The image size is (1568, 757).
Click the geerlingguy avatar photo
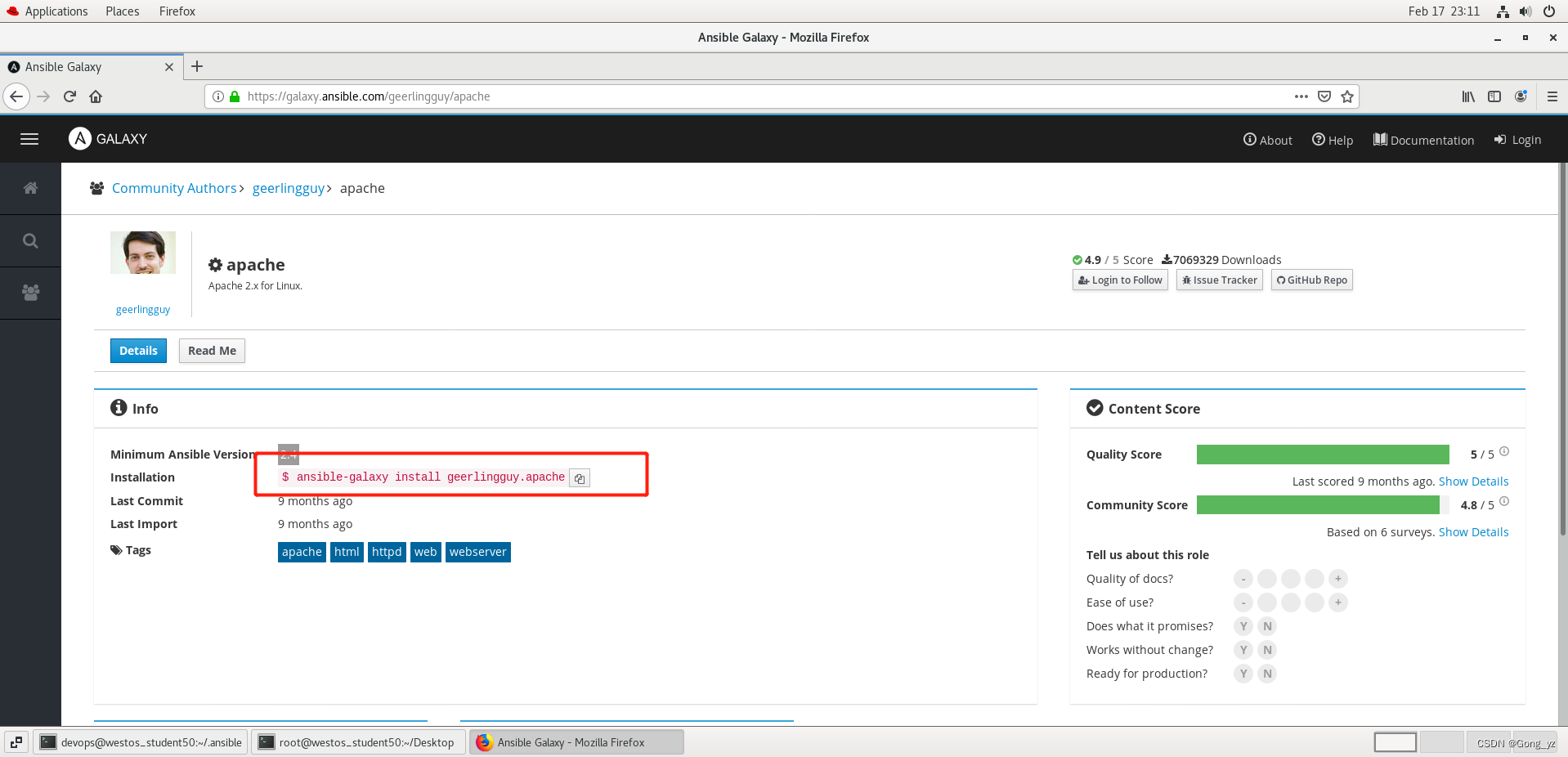click(x=143, y=253)
